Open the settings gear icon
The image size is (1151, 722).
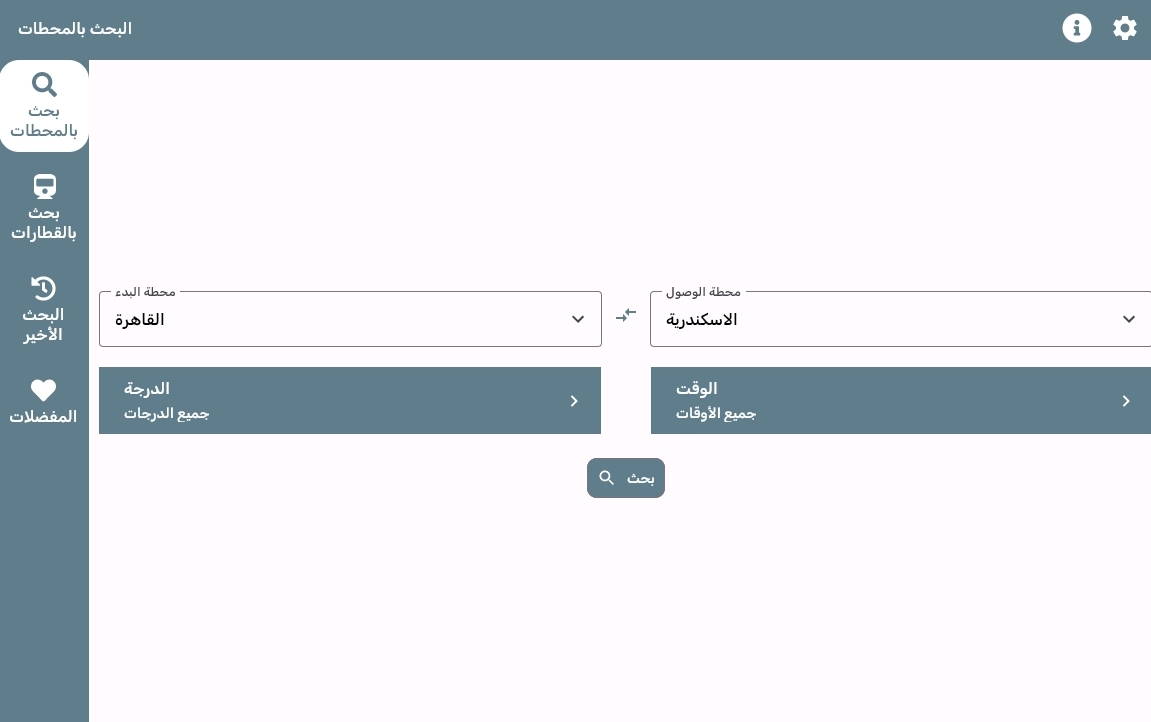(1124, 29)
